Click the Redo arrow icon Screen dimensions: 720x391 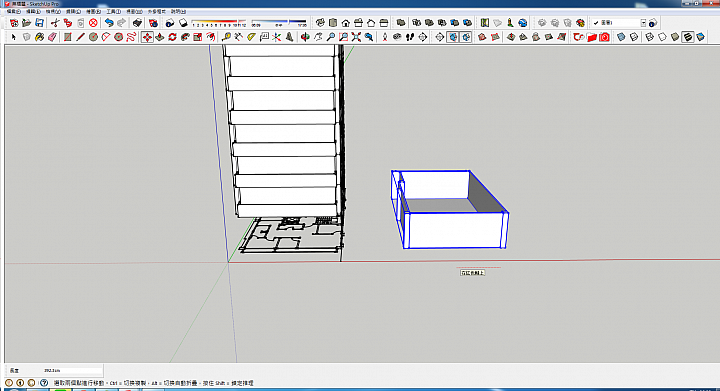122,22
